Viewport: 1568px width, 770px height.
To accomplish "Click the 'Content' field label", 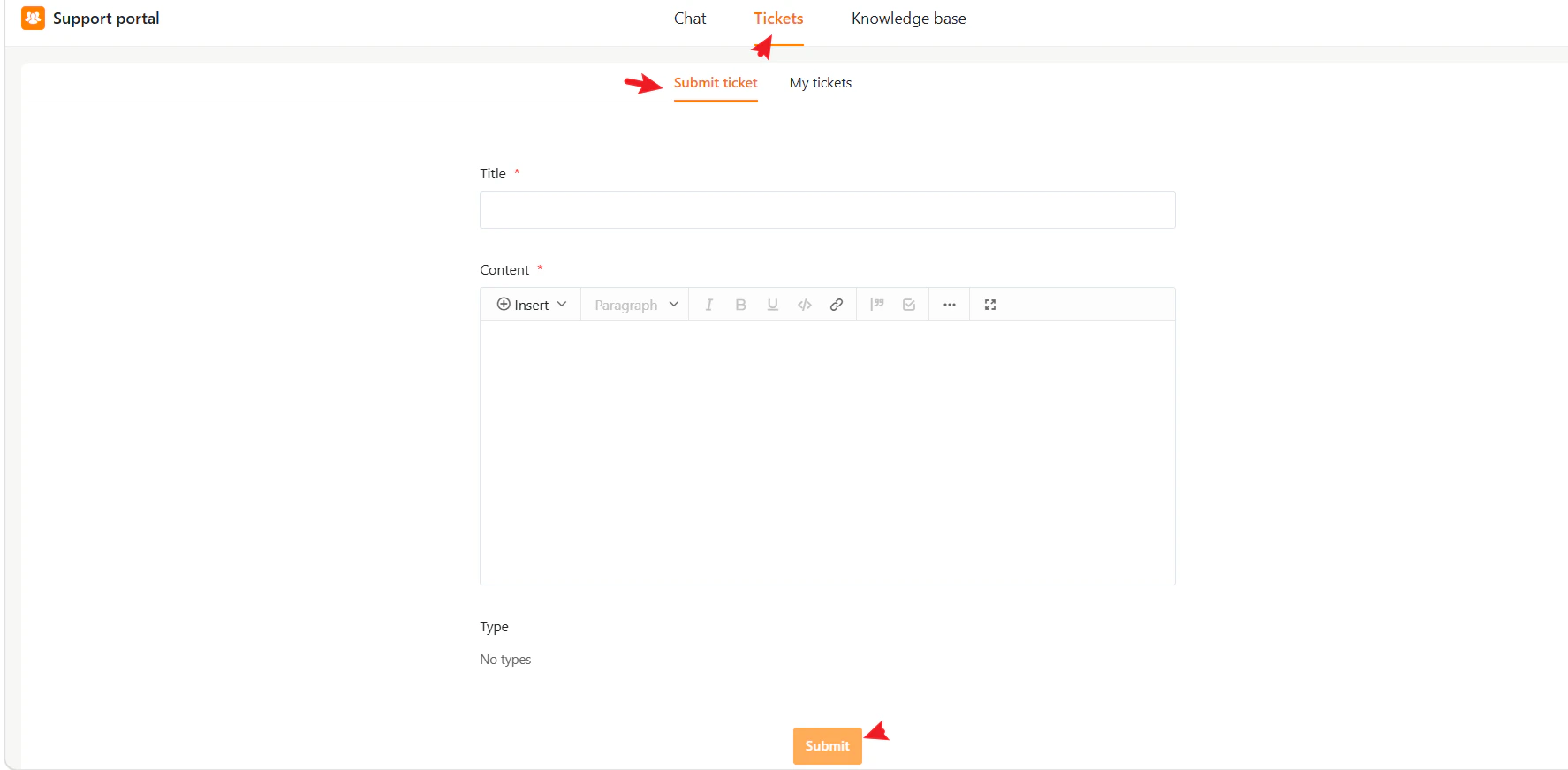I will click(x=504, y=270).
